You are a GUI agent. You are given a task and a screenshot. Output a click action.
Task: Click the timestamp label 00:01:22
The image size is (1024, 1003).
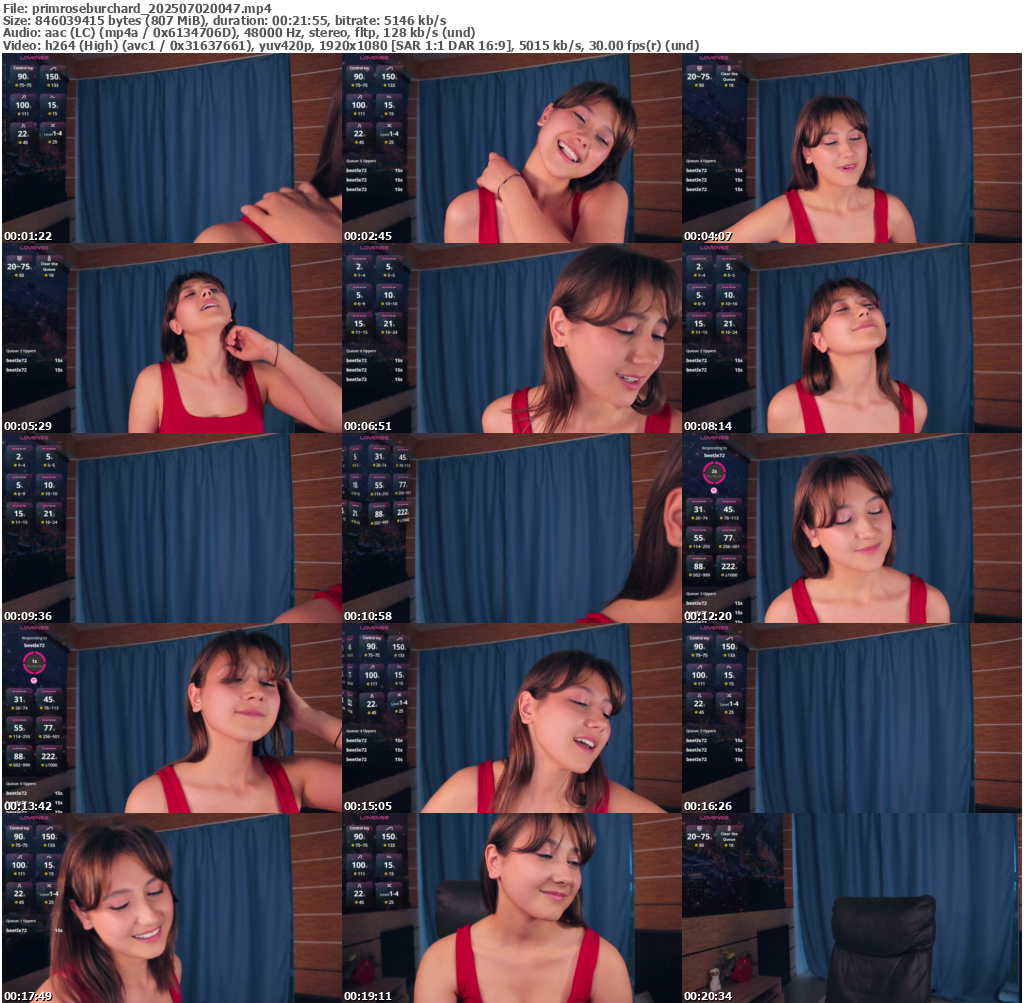[28, 236]
